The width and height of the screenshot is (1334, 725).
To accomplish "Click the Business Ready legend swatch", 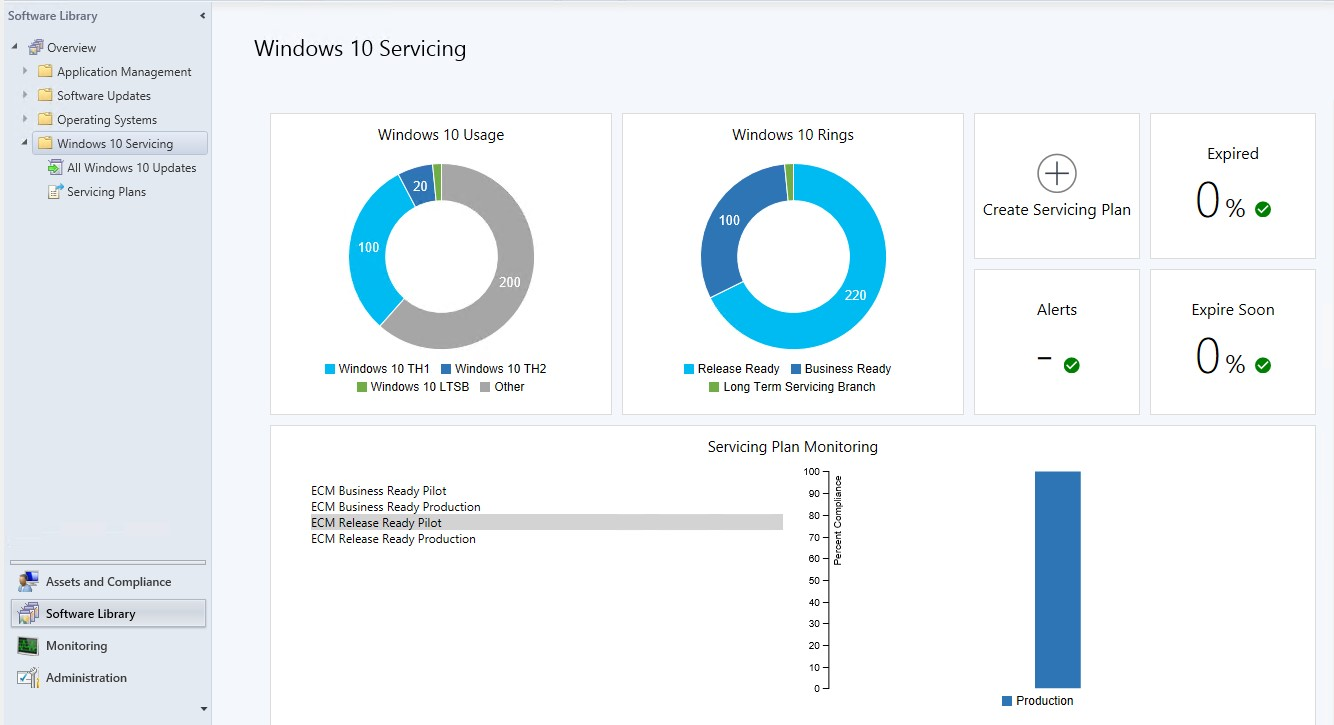I will click(x=796, y=369).
